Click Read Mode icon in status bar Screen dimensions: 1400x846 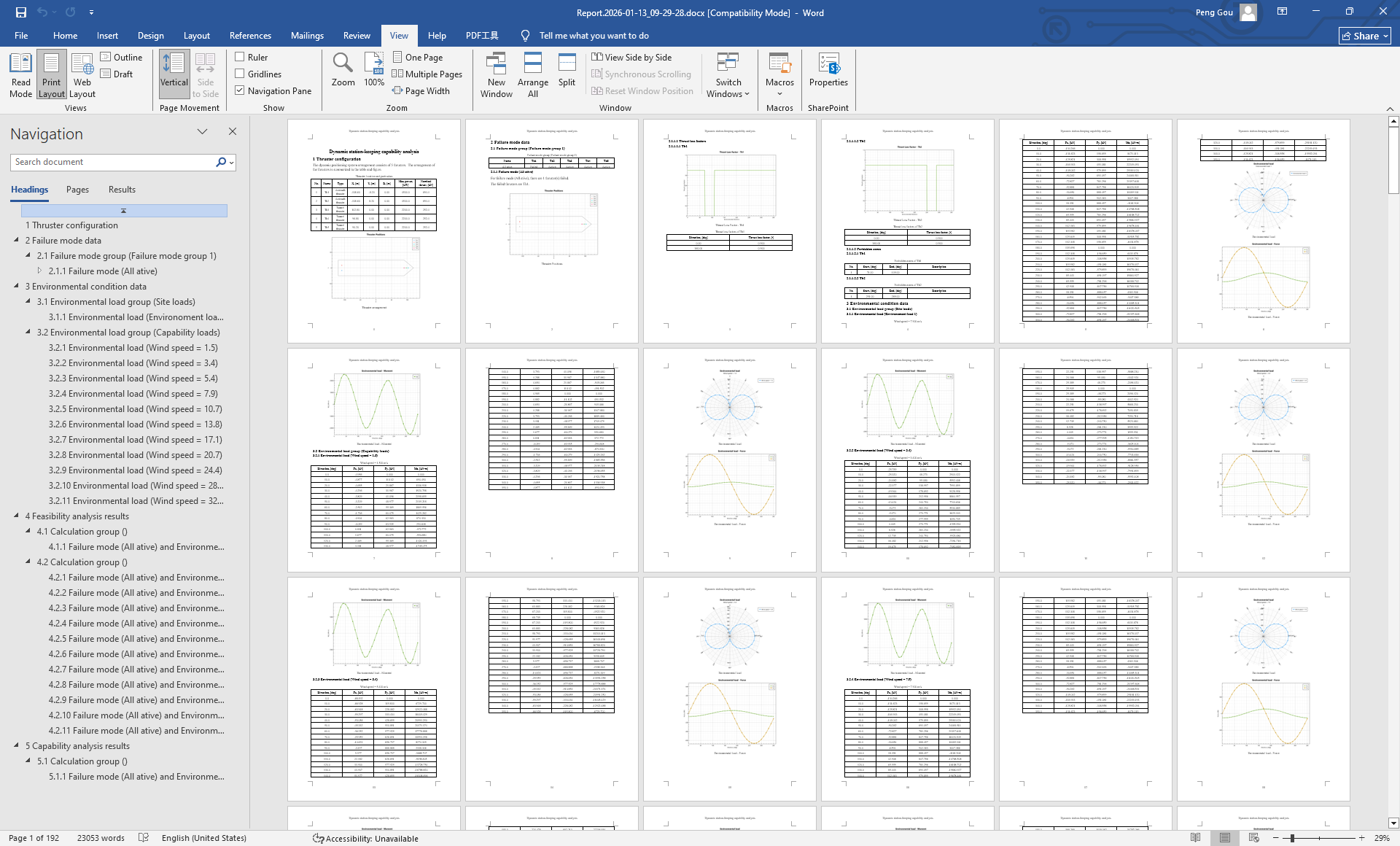pyautogui.click(x=1196, y=838)
